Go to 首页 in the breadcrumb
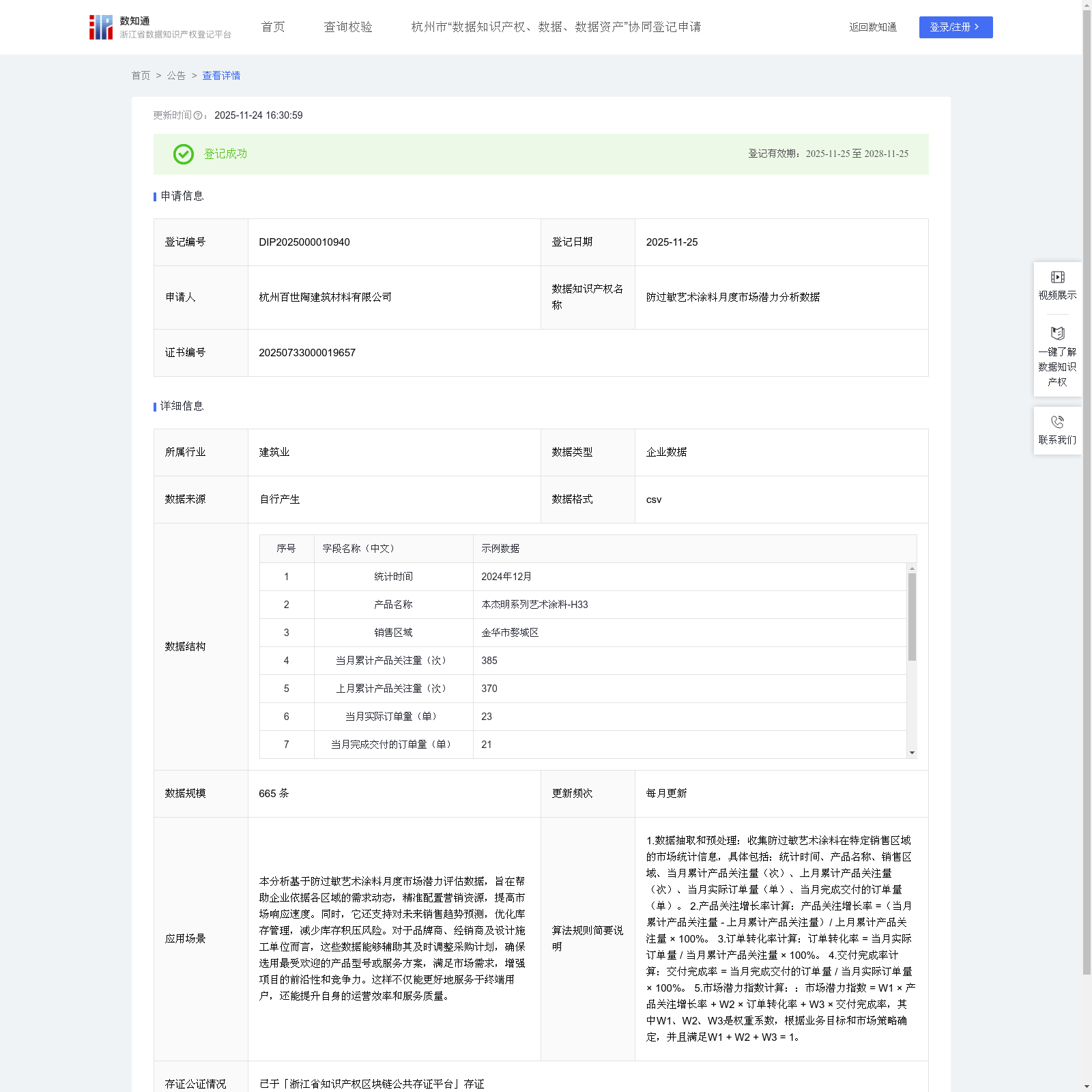Image resolution: width=1092 pixels, height=1092 pixels. coord(141,76)
